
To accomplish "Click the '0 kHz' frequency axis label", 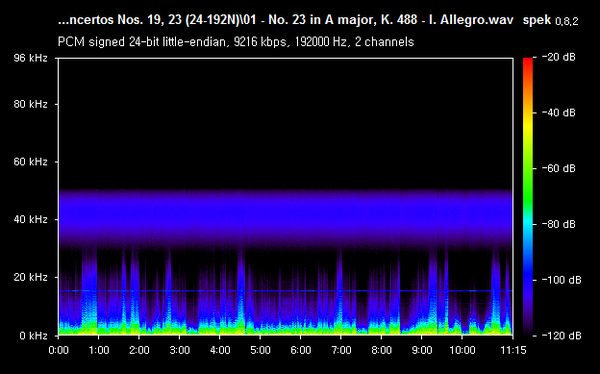I will 34,336.
